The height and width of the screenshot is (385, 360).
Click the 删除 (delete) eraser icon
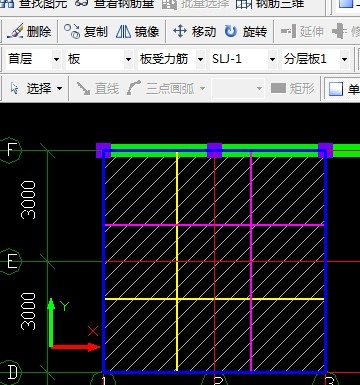point(15,32)
